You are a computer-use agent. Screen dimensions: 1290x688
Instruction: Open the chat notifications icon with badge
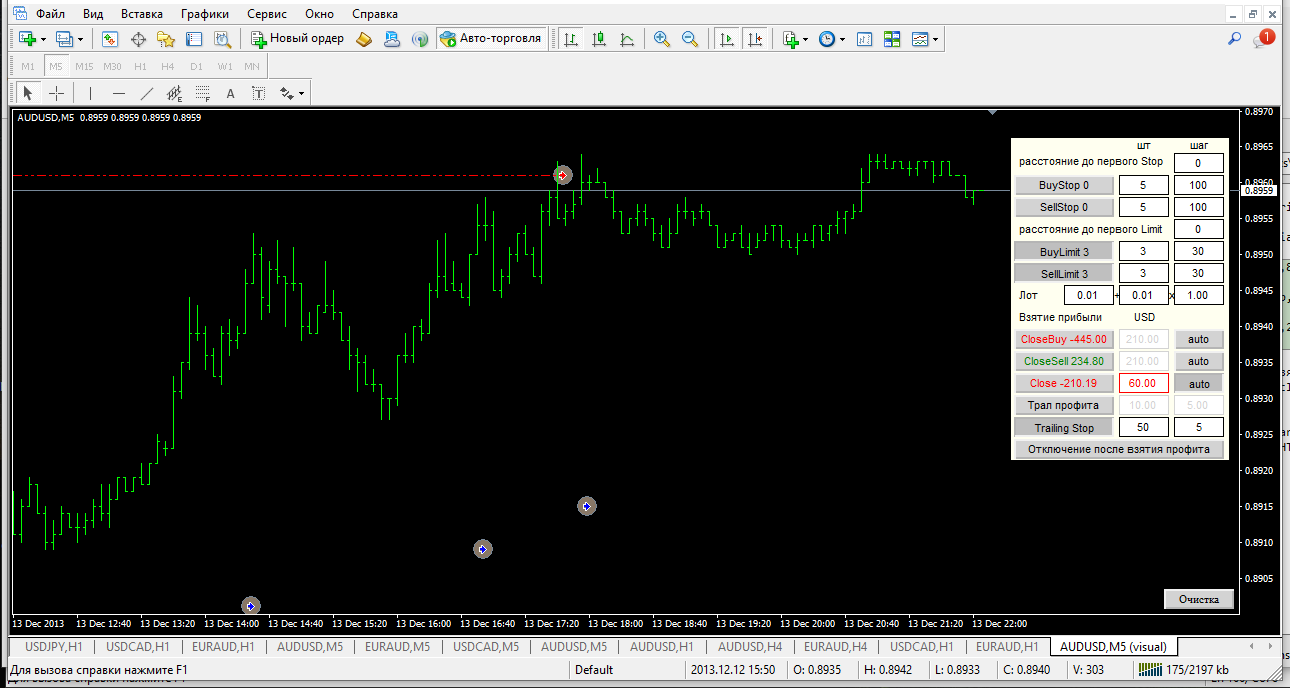1264,39
